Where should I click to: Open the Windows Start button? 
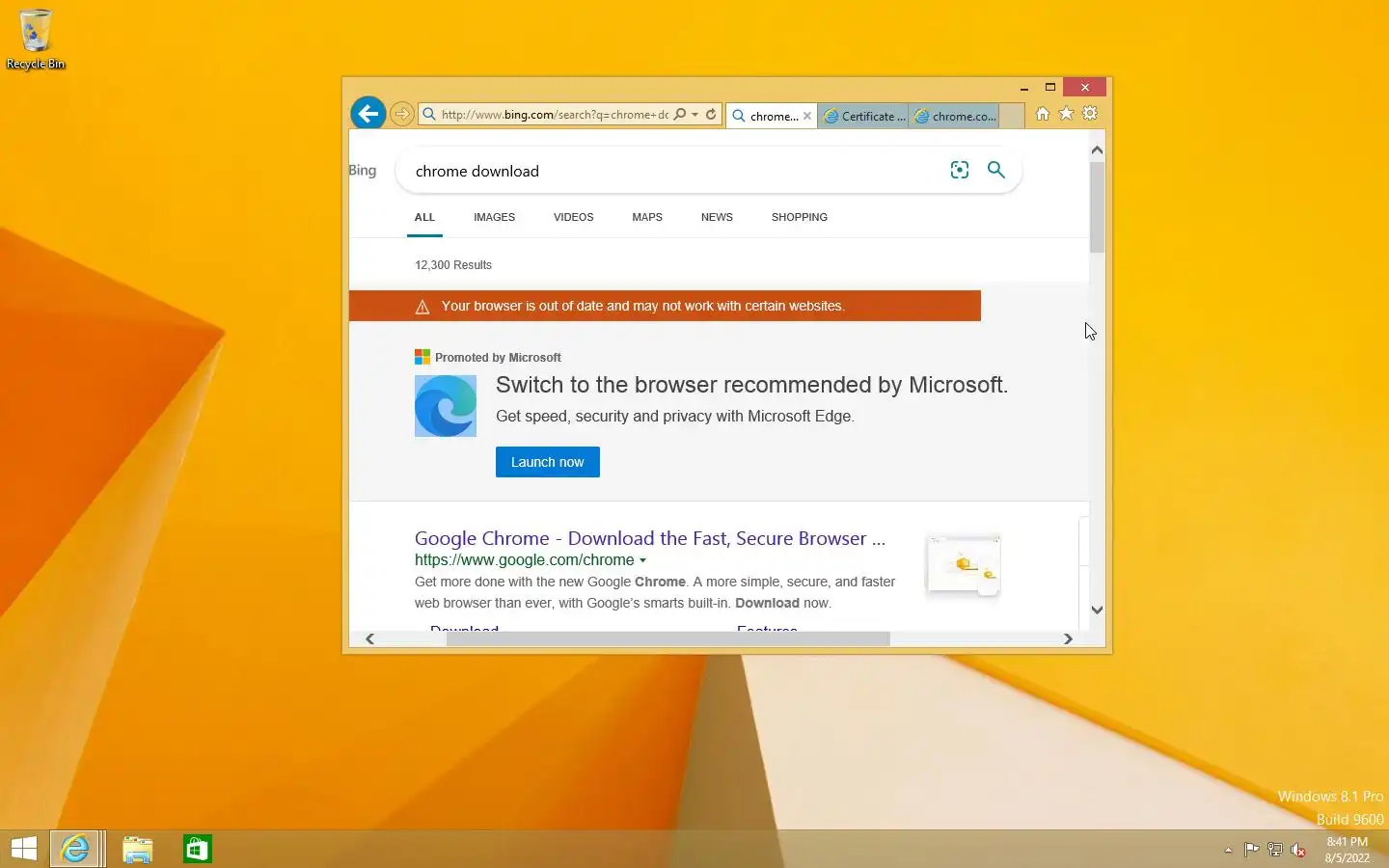coord(23,849)
